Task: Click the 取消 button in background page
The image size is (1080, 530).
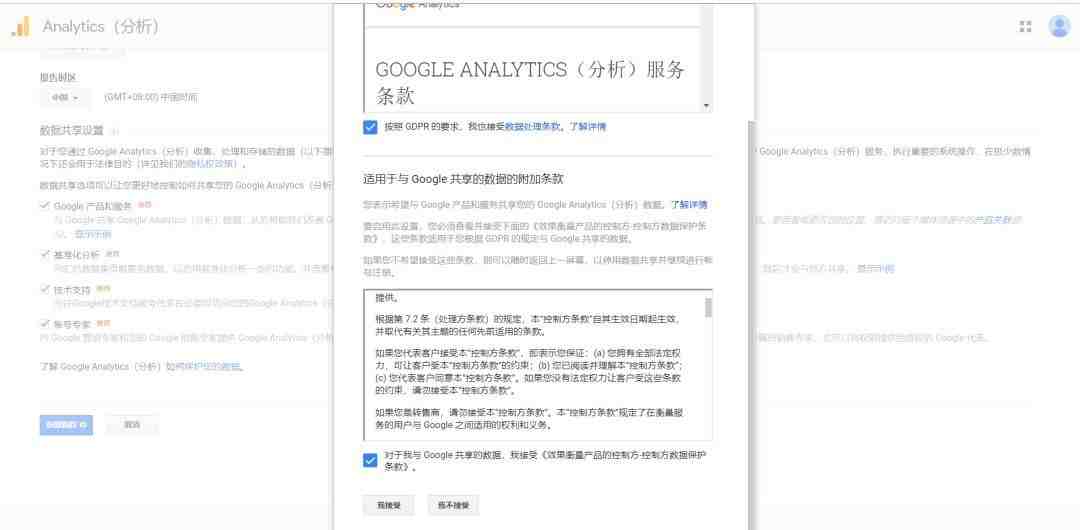Action: pyautogui.click(x=132, y=425)
